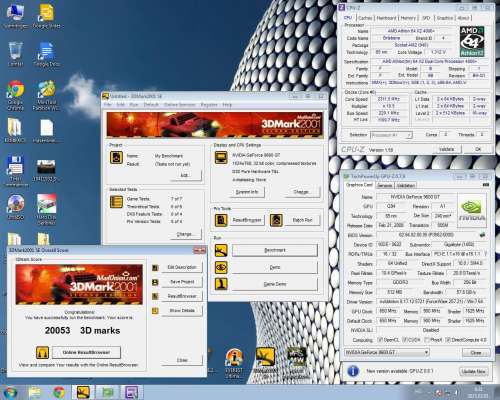This screenshot has height=400, width=500.
Task: Click the GPU name field NVIDIA GeForce 9600 GT
Action: tap(415, 197)
